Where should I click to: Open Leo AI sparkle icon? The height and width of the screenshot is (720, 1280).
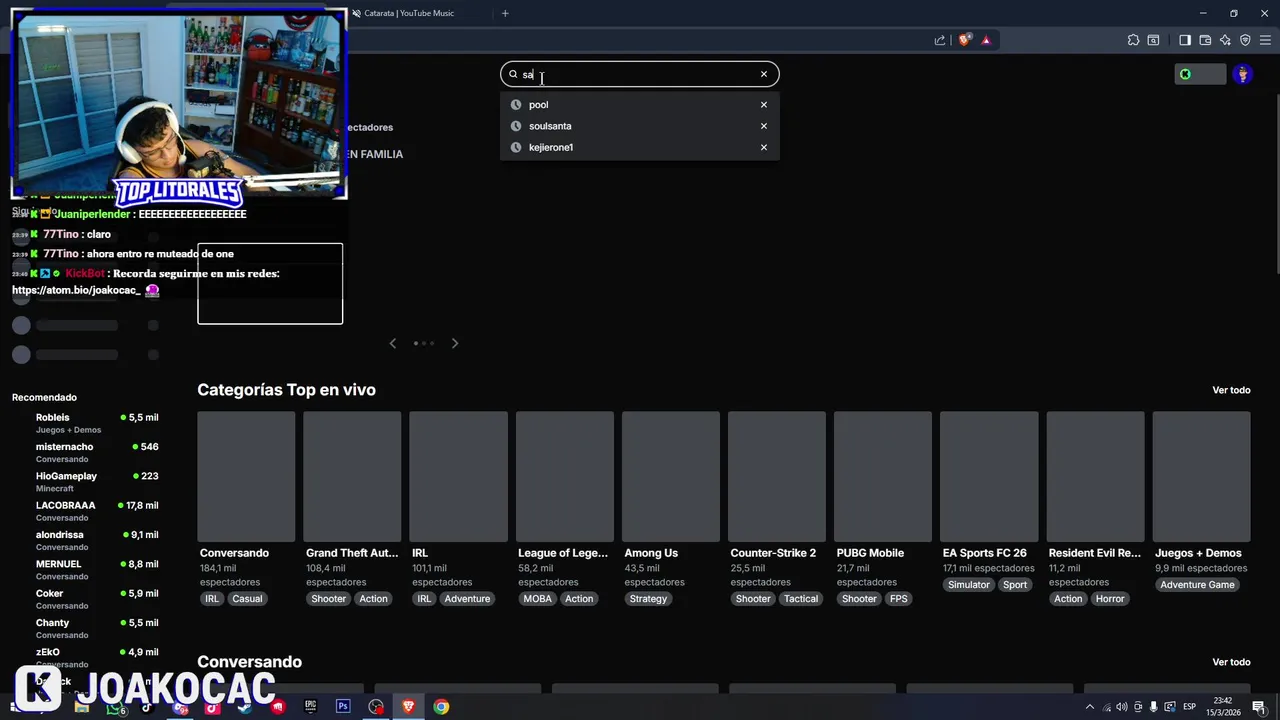pyautogui.click(x=1225, y=40)
